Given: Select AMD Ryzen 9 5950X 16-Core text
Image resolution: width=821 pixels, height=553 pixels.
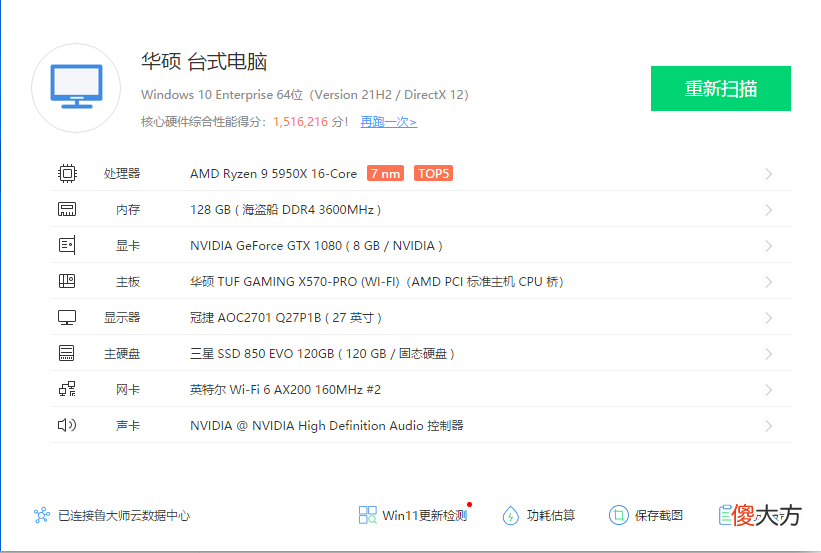Looking at the screenshot, I should 273,174.
